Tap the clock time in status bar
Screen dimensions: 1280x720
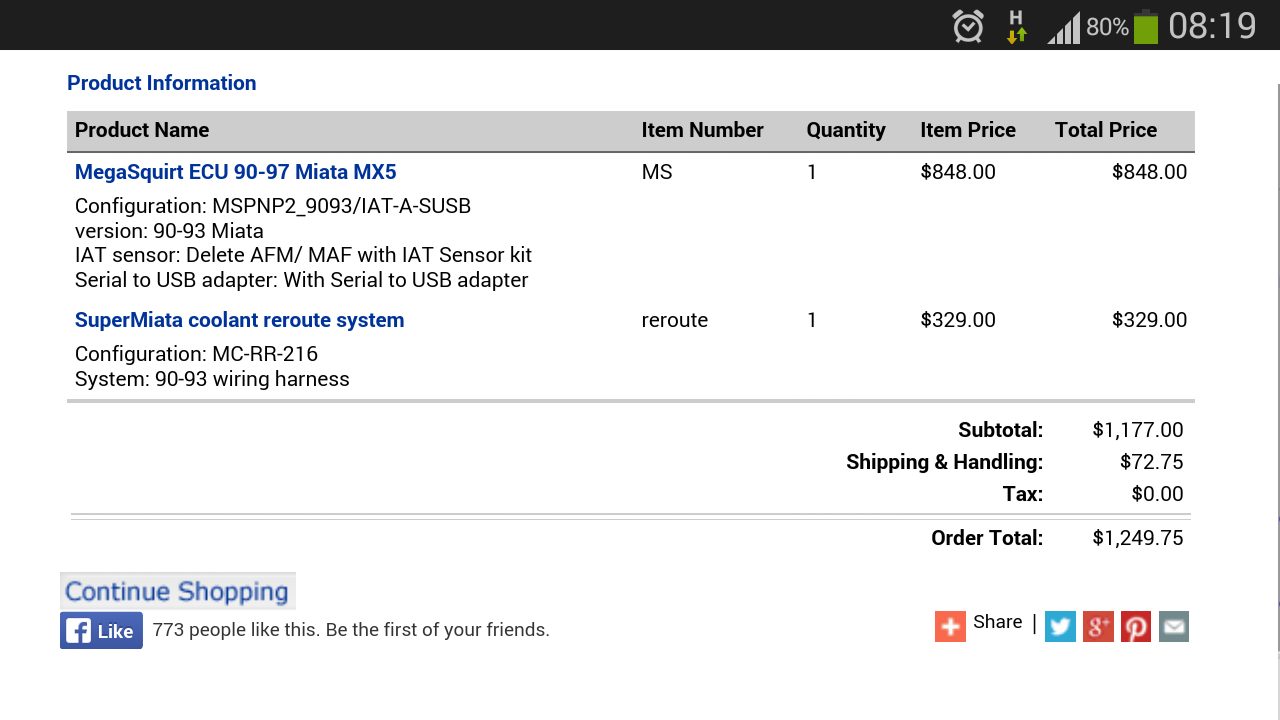(x=1212, y=26)
